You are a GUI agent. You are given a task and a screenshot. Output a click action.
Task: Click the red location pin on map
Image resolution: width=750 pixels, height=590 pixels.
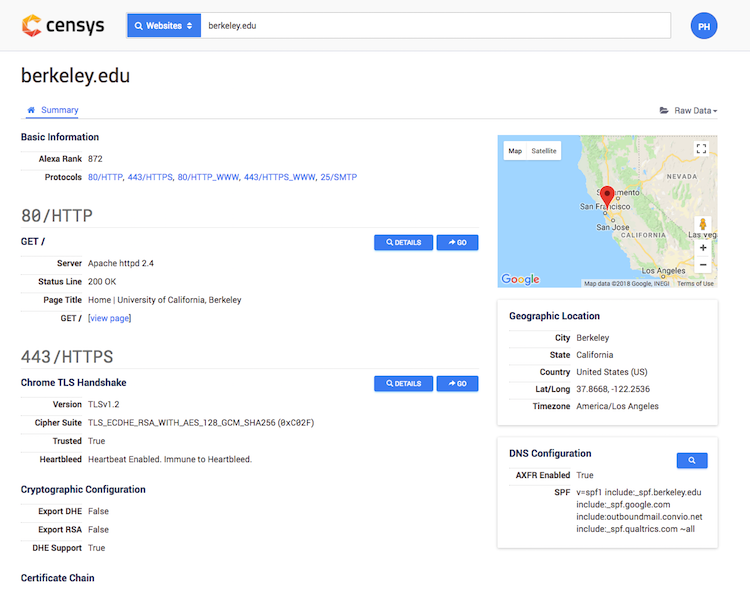pos(607,197)
